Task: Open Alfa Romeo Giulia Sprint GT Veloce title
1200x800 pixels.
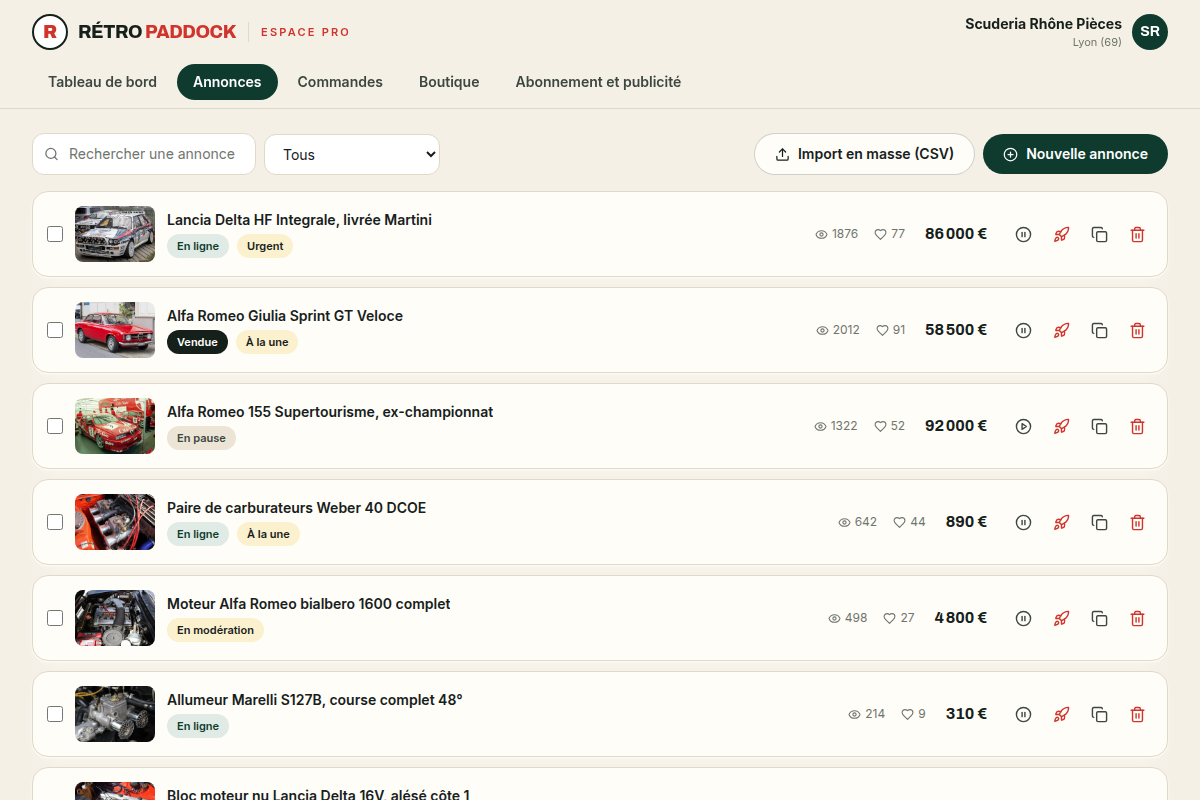Action: [x=285, y=316]
